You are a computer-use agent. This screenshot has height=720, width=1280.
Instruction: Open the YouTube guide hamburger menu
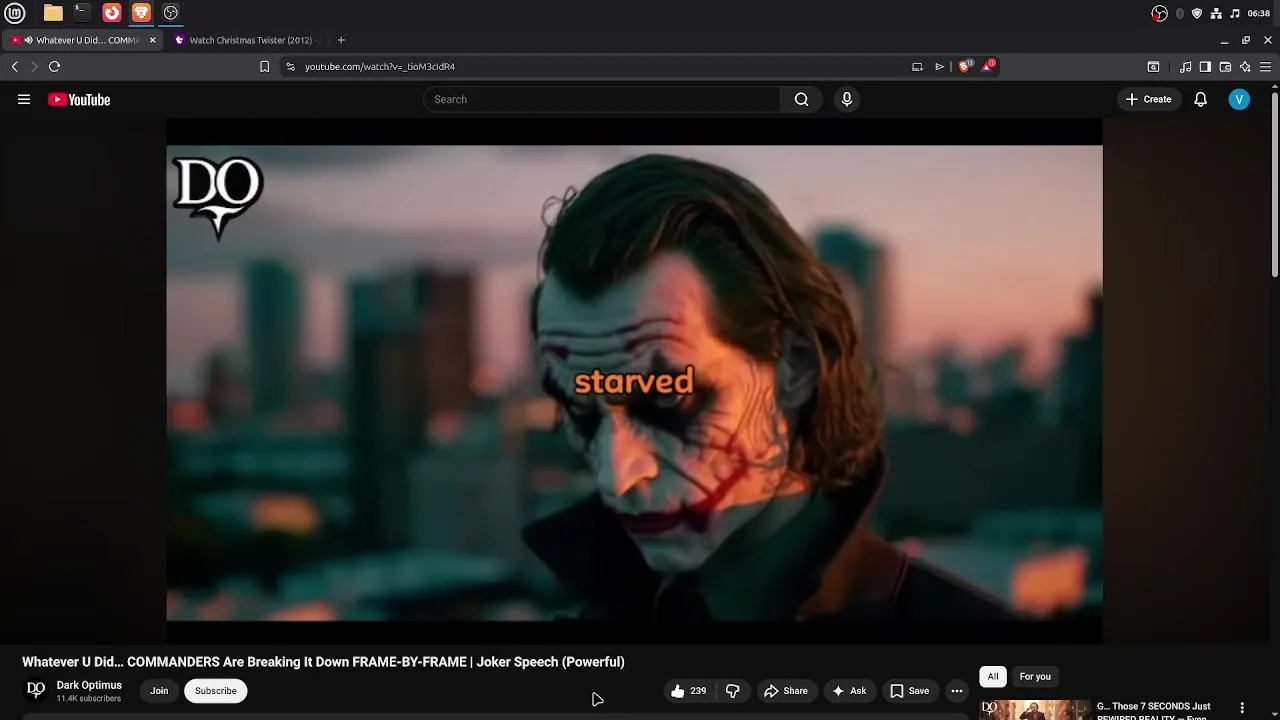[x=24, y=99]
